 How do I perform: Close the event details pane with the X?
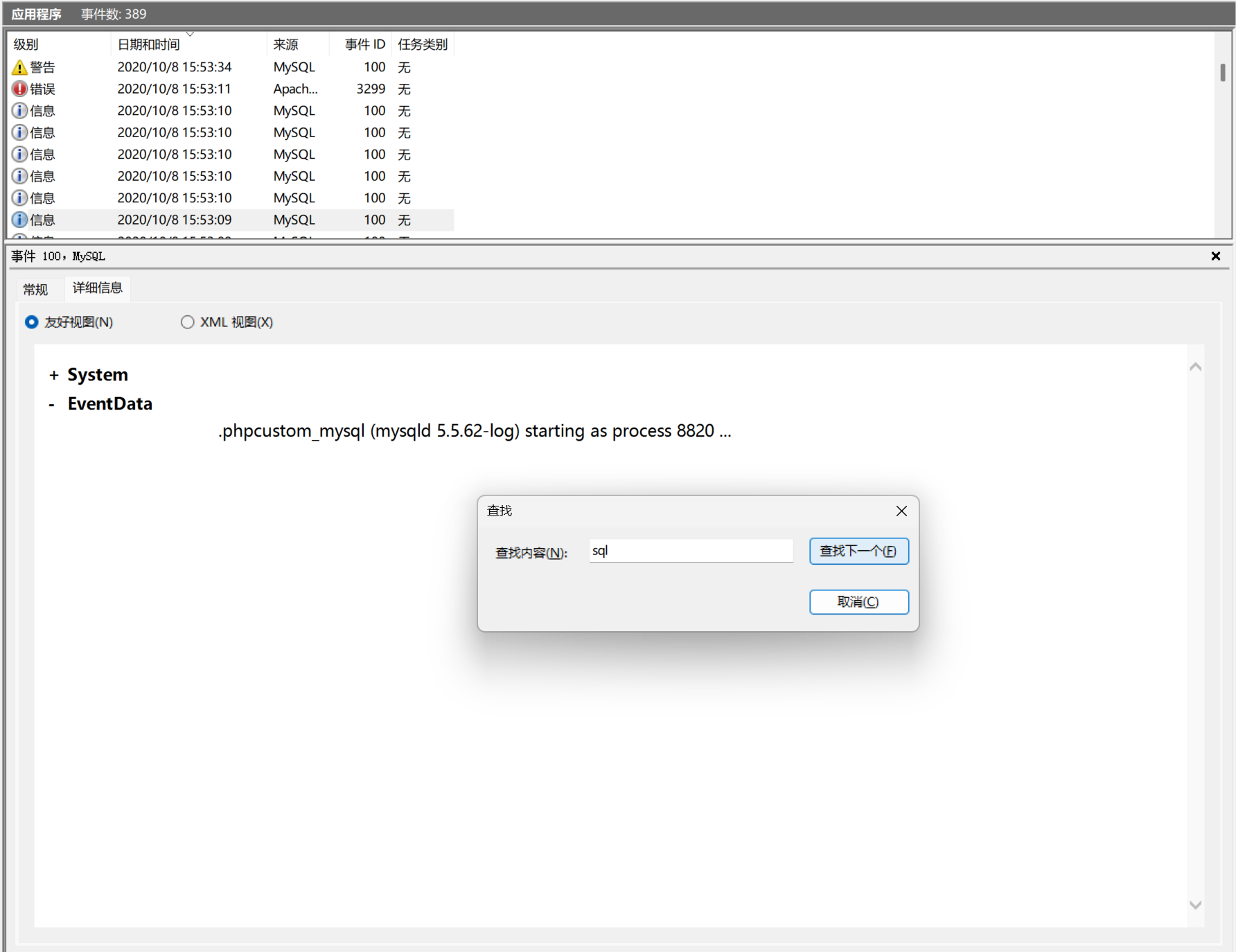point(1215,256)
